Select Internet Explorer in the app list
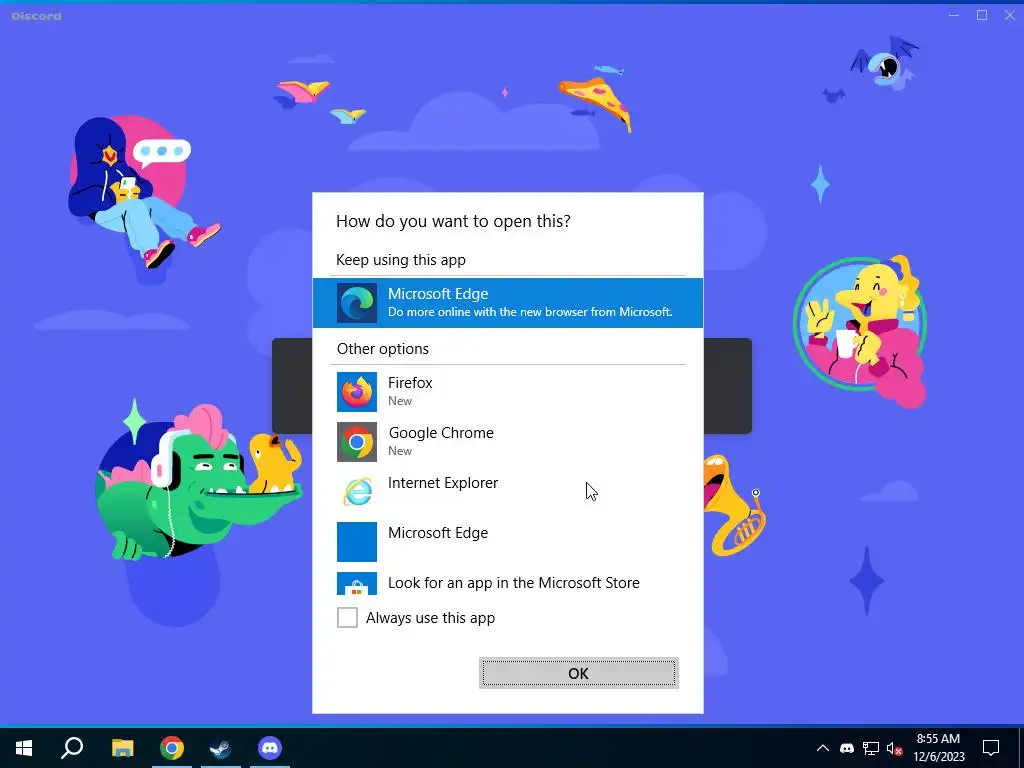The height and width of the screenshot is (768, 1024). (507, 491)
